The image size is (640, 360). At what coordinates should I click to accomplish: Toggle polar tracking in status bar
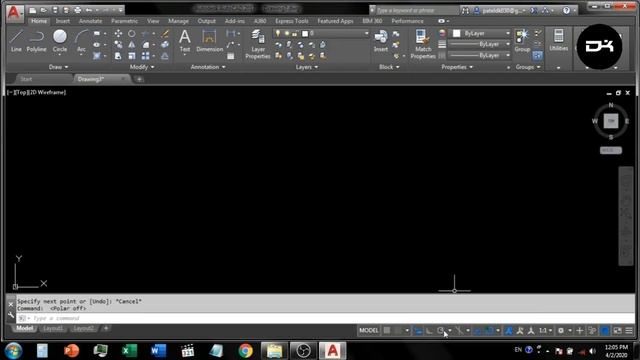point(441,331)
